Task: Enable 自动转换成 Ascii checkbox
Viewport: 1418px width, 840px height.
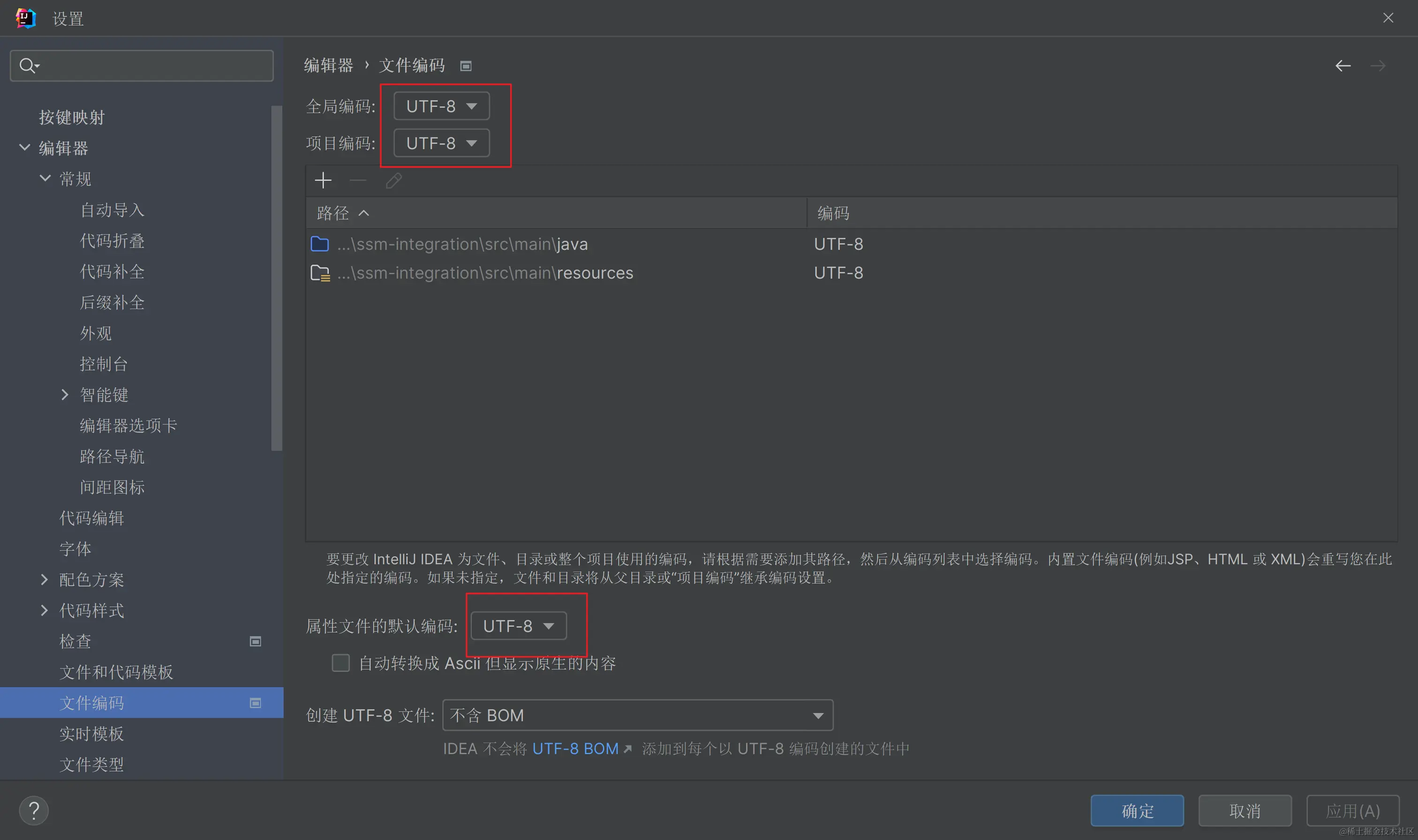Action: tap(340, 663)
